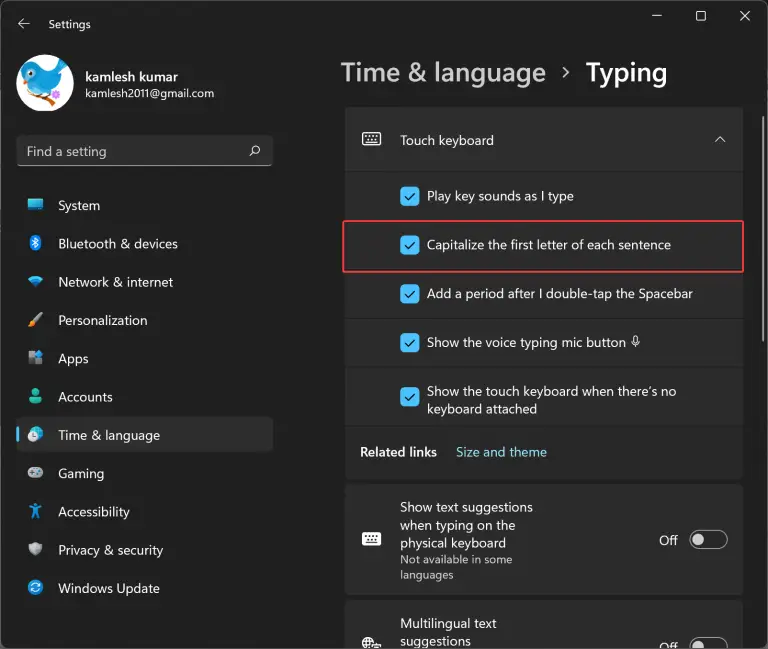
Task: Click the Network wifi icon
Action: [35, 281]
